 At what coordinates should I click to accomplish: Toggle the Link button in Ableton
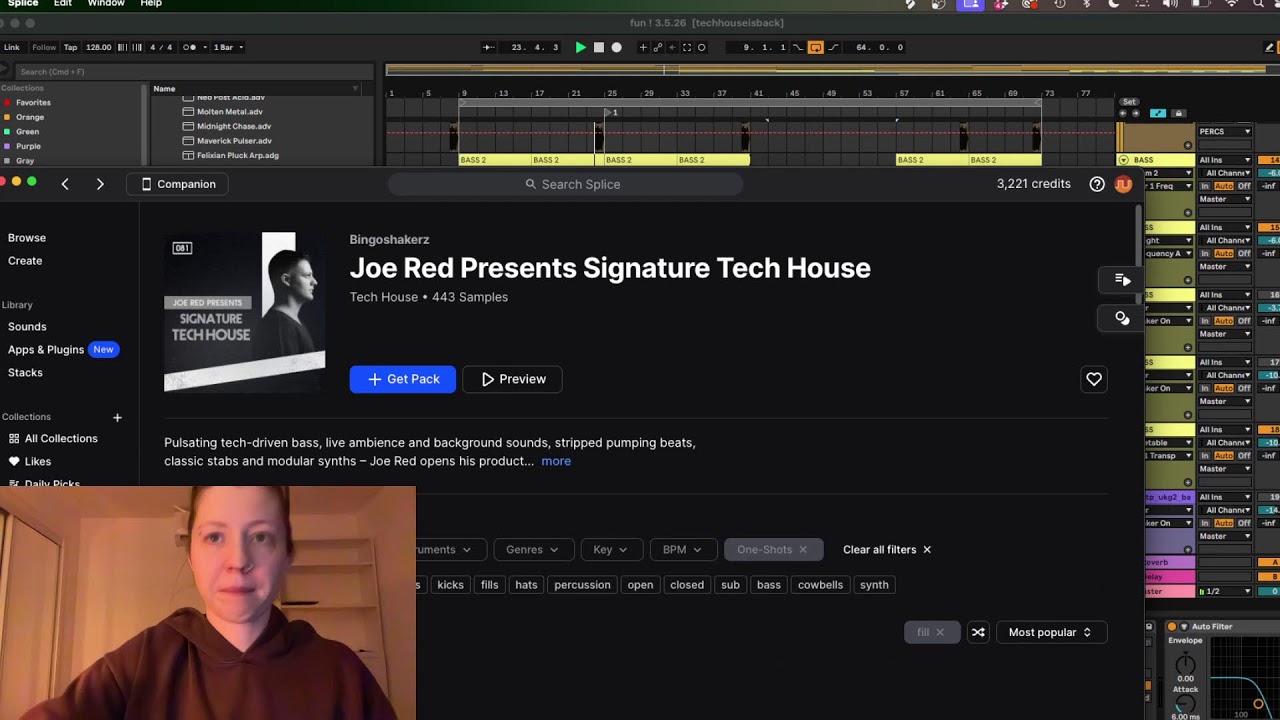(12, 47)
